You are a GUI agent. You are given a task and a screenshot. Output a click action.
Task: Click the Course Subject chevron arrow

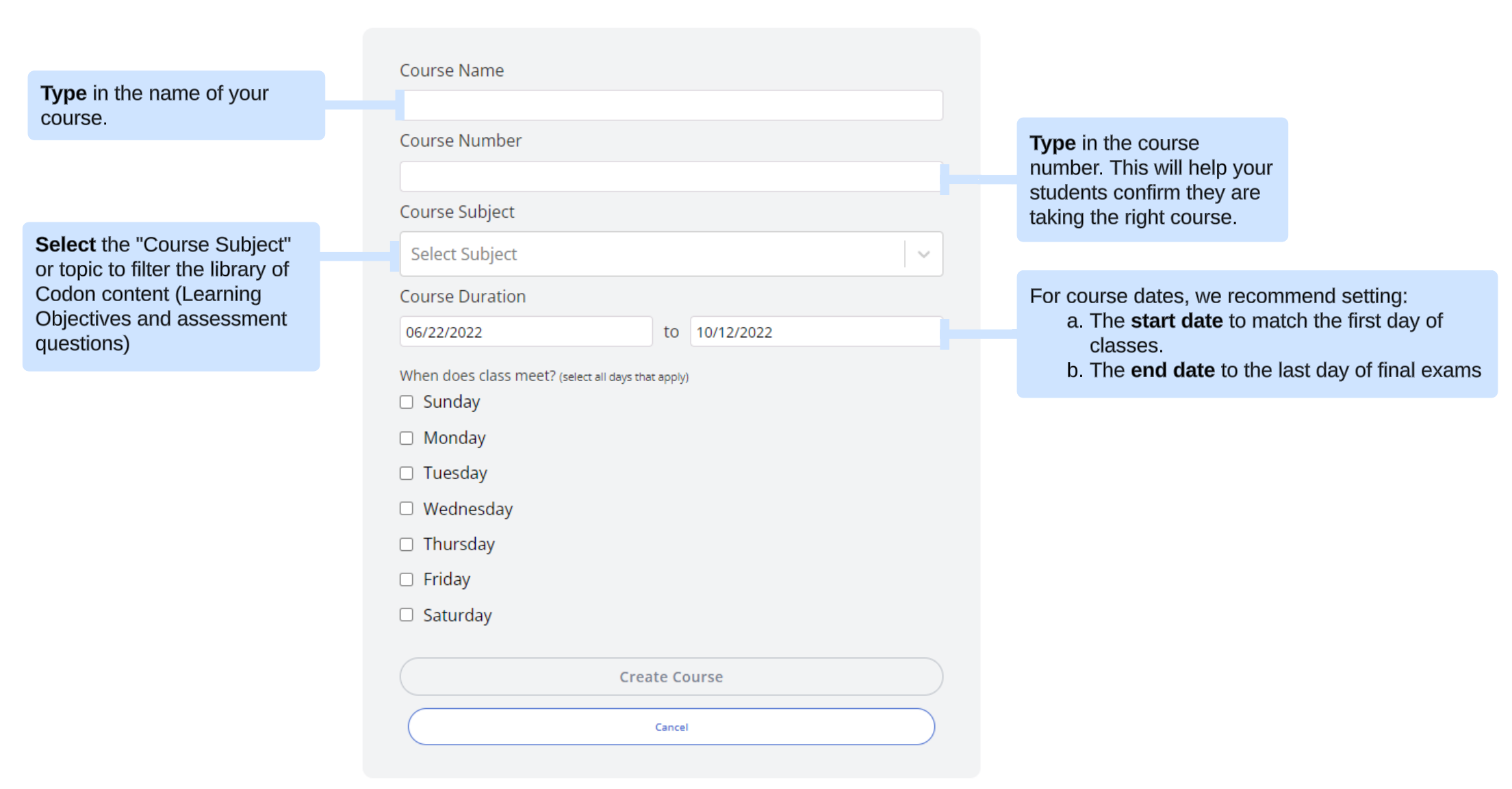click(923, 255)
